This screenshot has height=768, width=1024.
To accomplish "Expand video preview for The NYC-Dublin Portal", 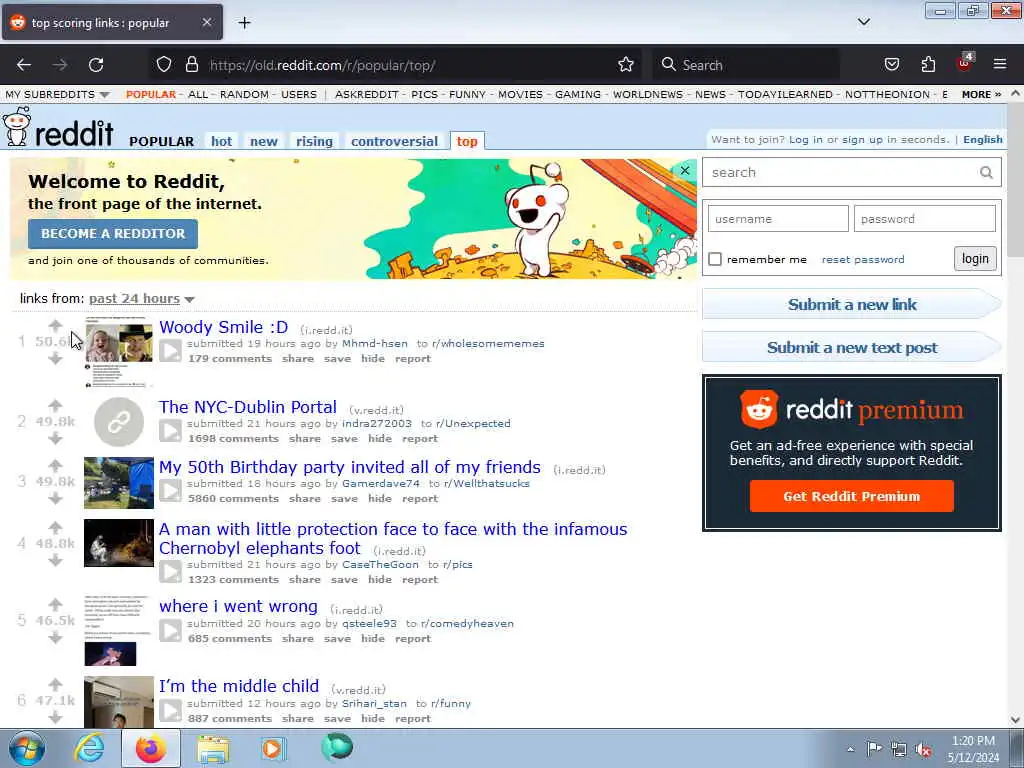I will (x=170, y=431).
